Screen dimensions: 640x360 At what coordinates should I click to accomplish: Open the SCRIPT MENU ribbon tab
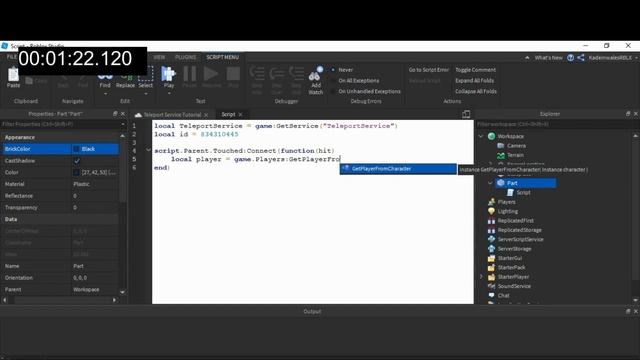click(222, 58)
